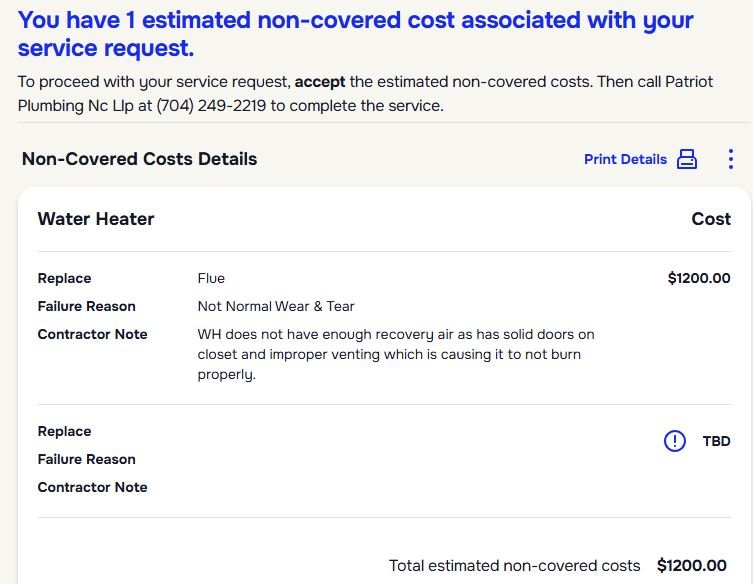
Task: Click the Water Heater section title
Action: pyautogui.click(x=96, y=219)
